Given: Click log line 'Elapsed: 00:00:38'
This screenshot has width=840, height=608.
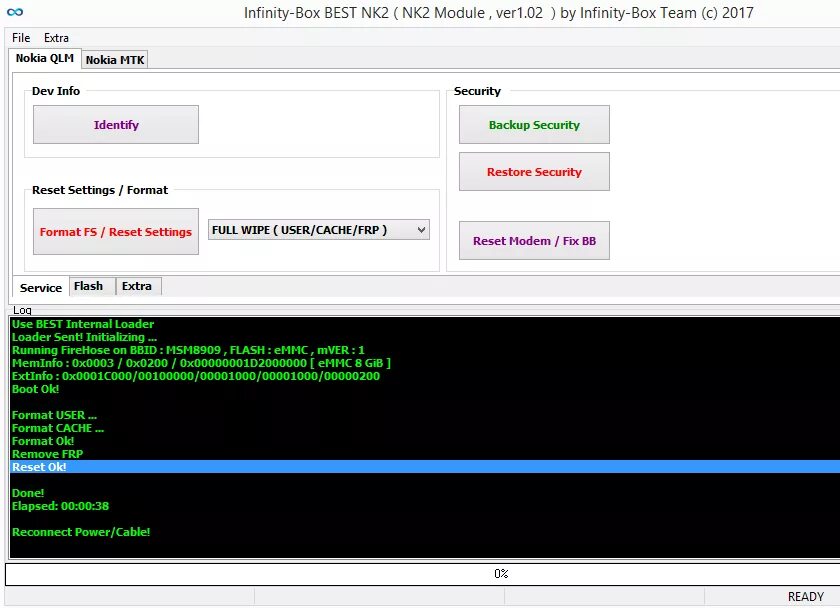Looking at the screenshot, I should pos(61,506).
